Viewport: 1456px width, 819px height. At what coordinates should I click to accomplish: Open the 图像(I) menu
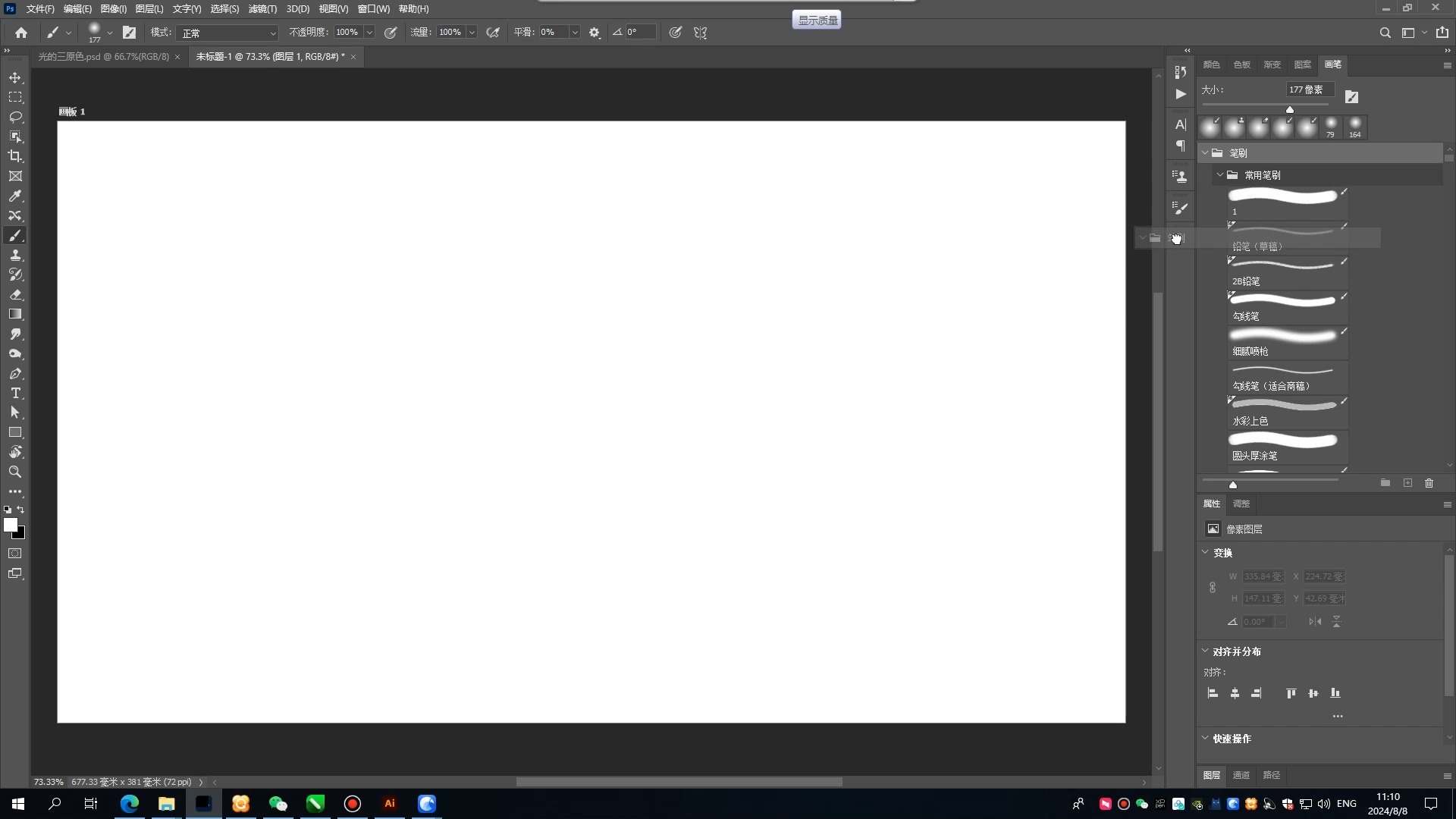pyautogui.click(x=113, y=9)
